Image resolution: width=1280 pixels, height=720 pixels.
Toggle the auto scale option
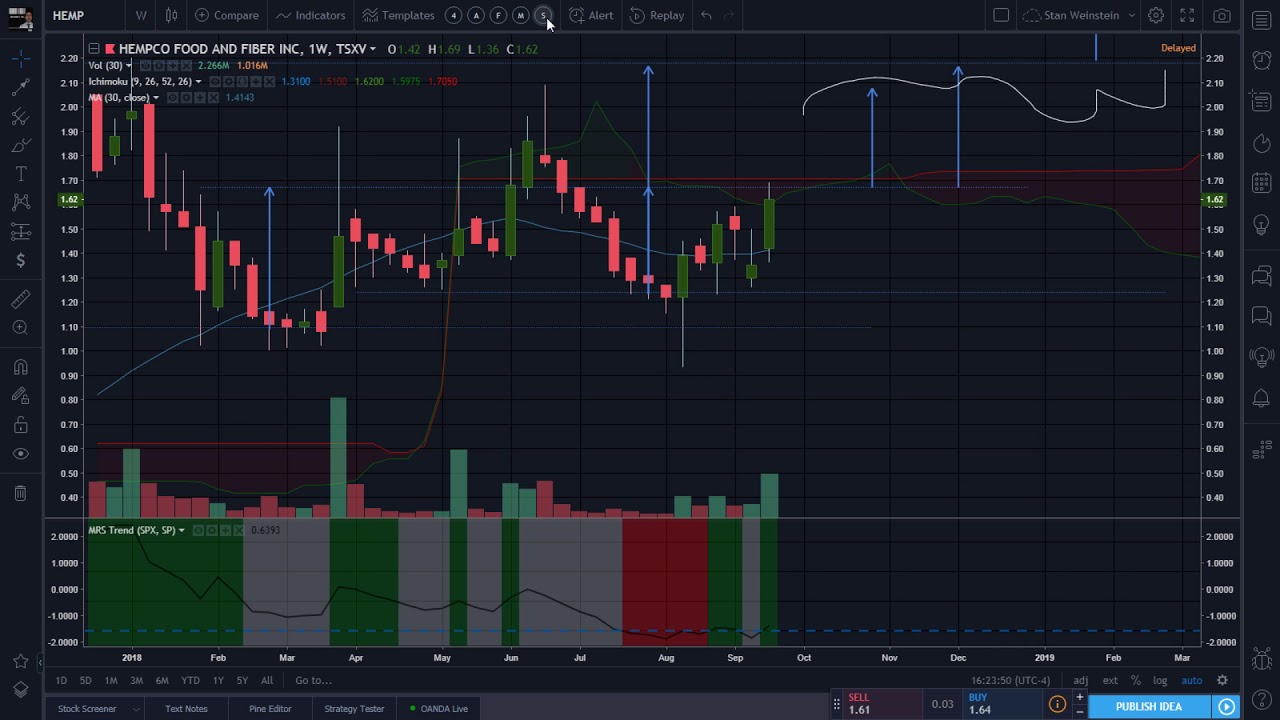pos(1191,681)
